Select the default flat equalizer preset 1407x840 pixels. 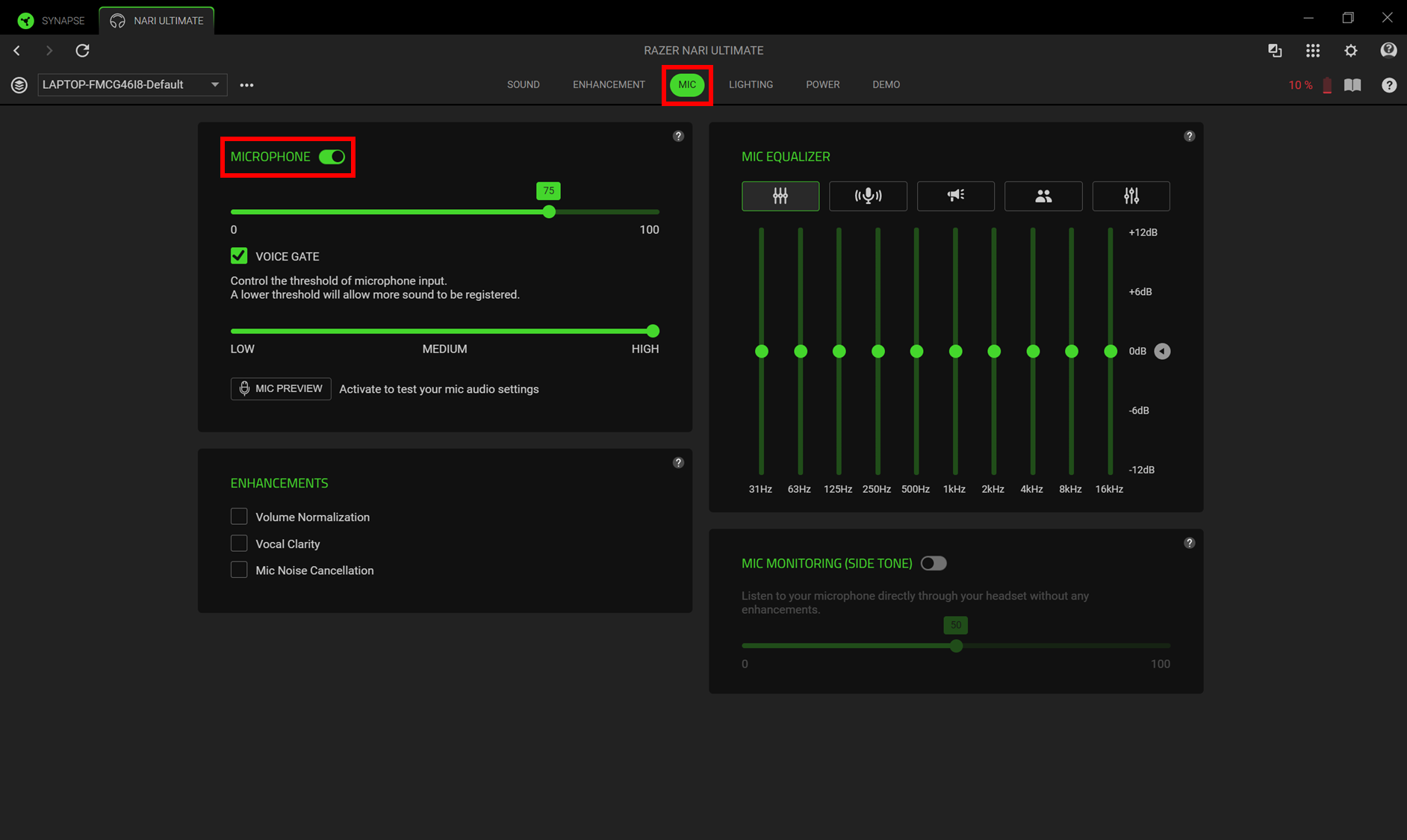(x=780, y=196)
